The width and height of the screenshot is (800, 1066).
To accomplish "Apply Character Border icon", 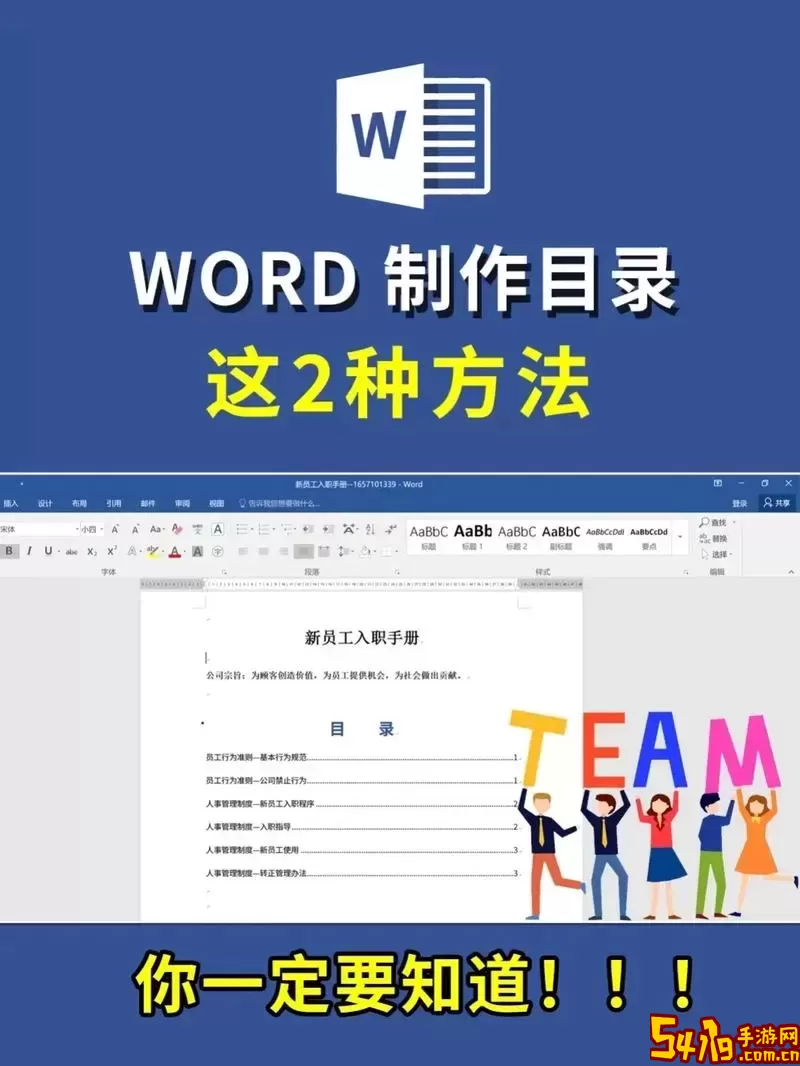I will click(x=218, y=530).
